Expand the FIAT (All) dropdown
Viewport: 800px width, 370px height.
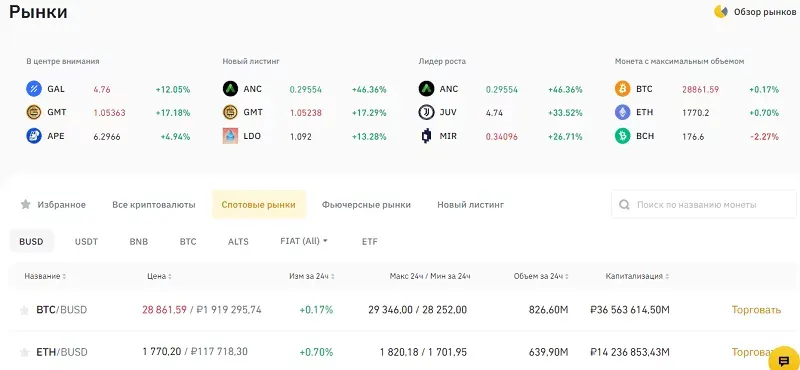pyautogui.click(x=304, y=241)
